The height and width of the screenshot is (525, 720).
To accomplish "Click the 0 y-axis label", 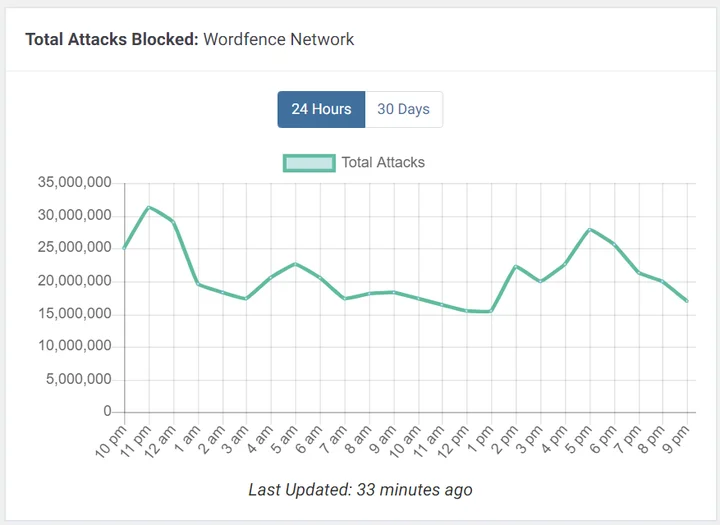I will coord(107,412).
